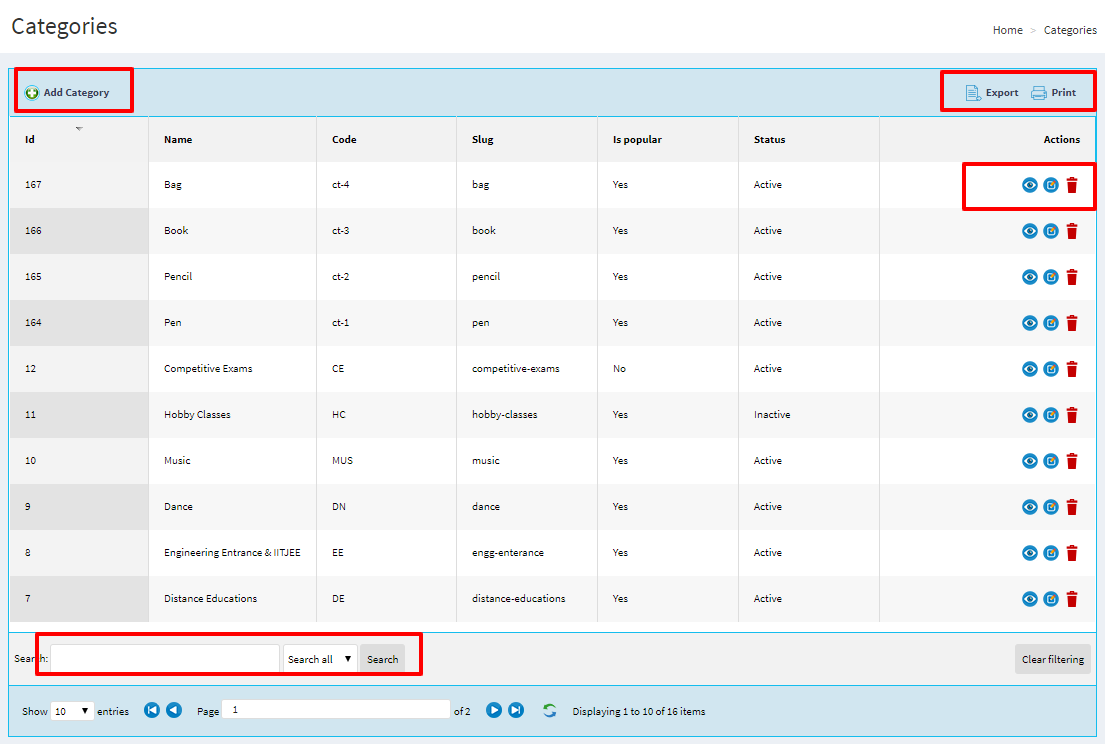Screen dimensions: 1105x744
Task: Open the Search all dropdown
Action: coord(319,659)
